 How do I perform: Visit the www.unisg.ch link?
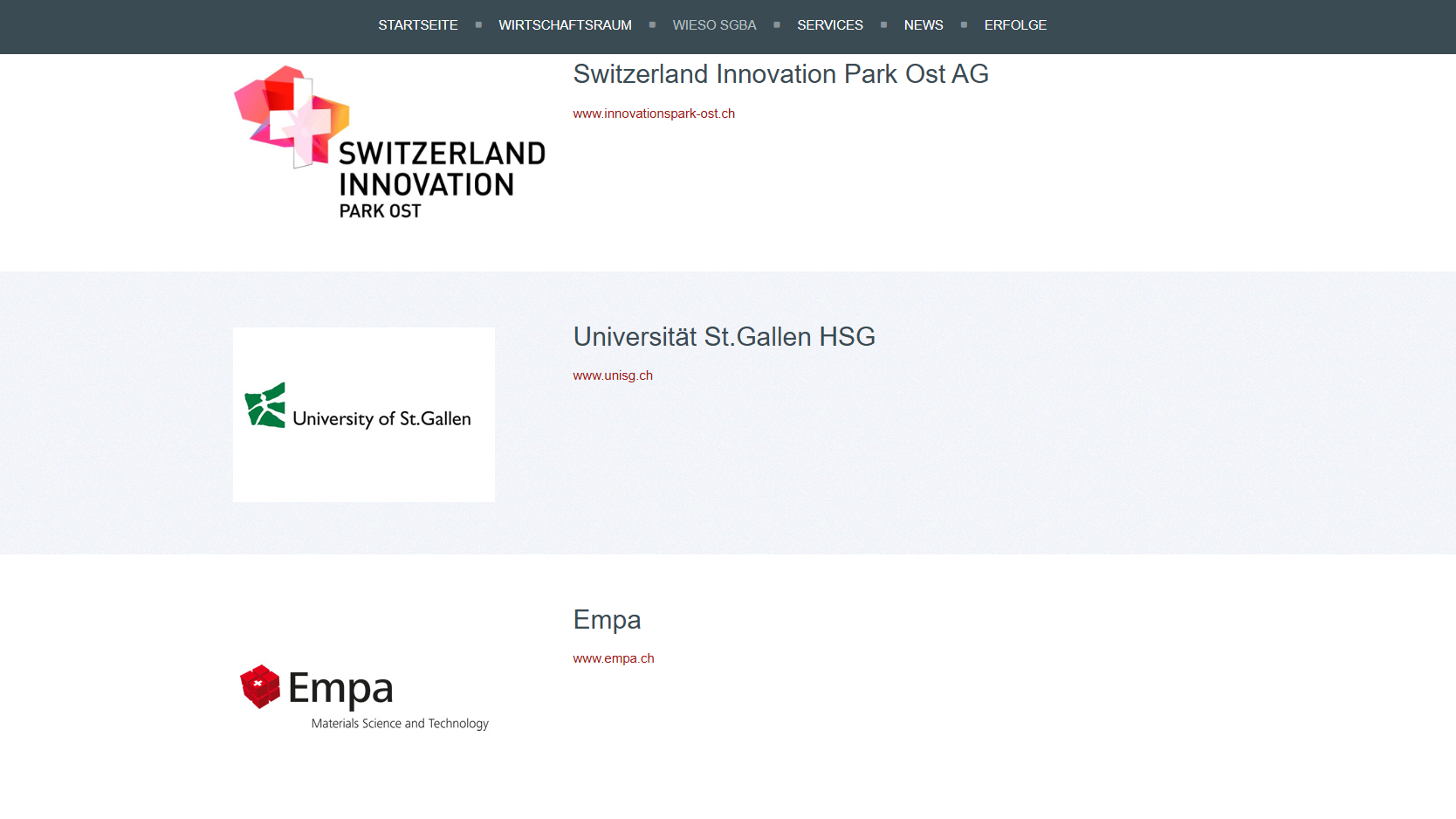pos(613,375)
